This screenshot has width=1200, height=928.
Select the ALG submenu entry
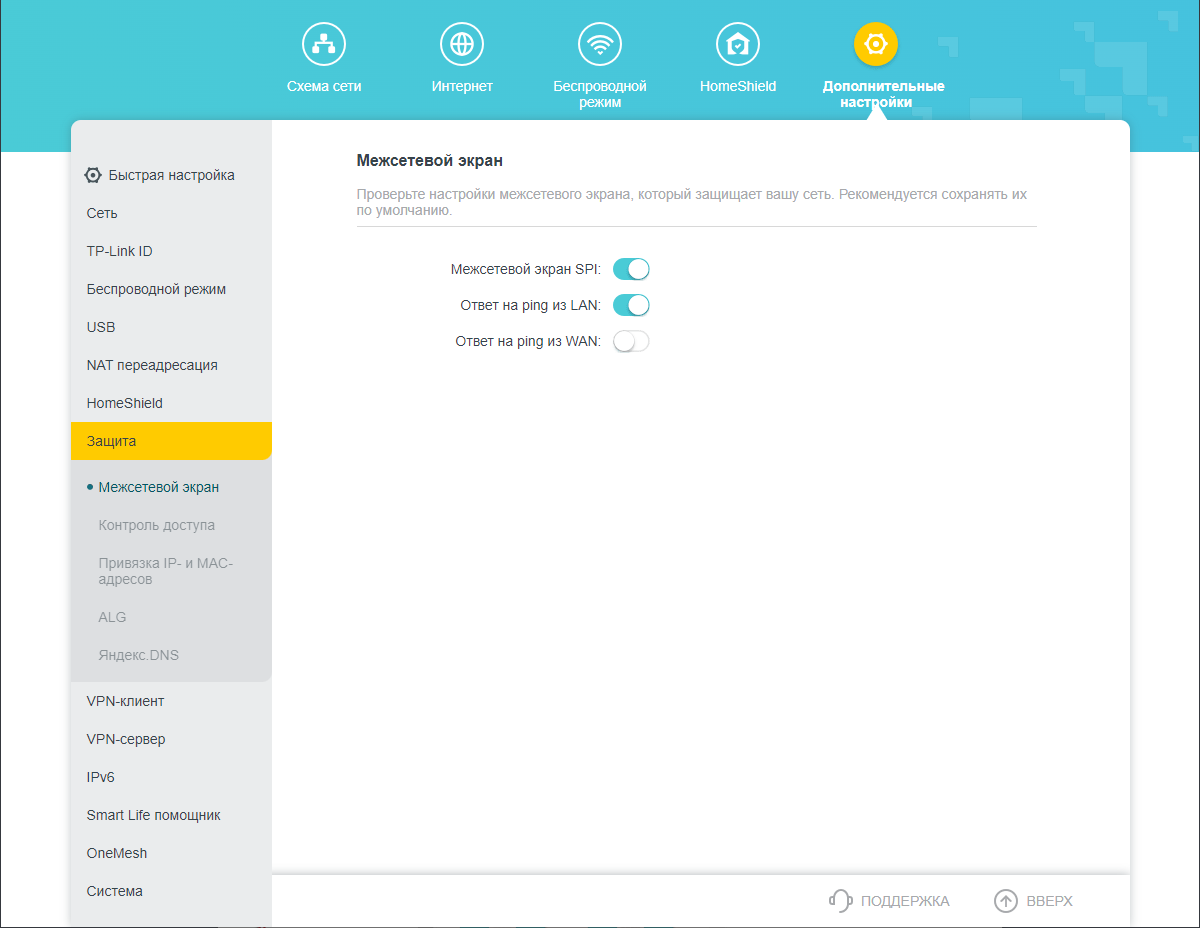pos(112,617)
